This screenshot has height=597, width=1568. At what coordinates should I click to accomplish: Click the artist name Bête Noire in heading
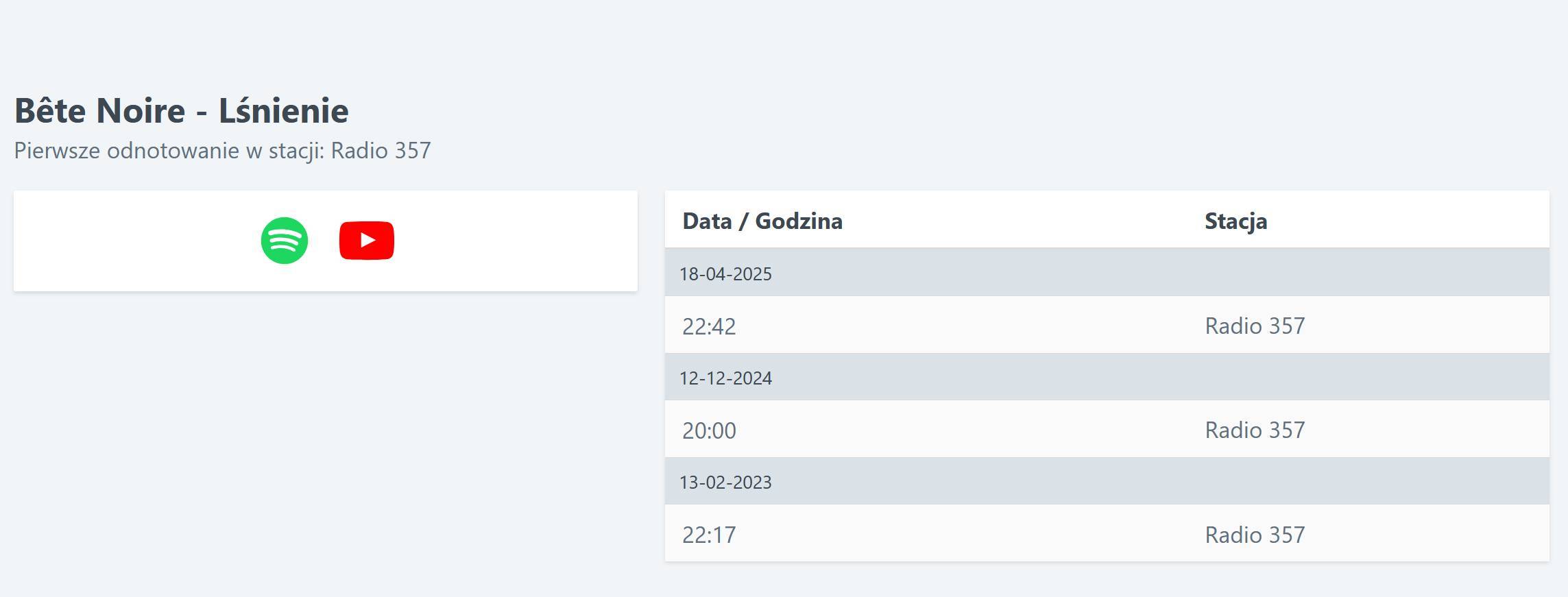coord(100,111)
